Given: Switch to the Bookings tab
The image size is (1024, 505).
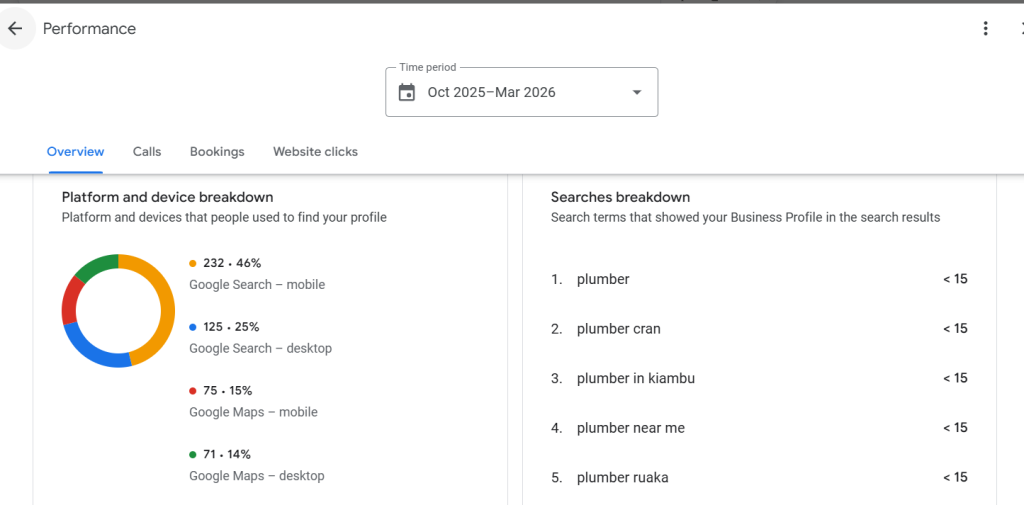Looking at the screenshot, I should 217,152.
